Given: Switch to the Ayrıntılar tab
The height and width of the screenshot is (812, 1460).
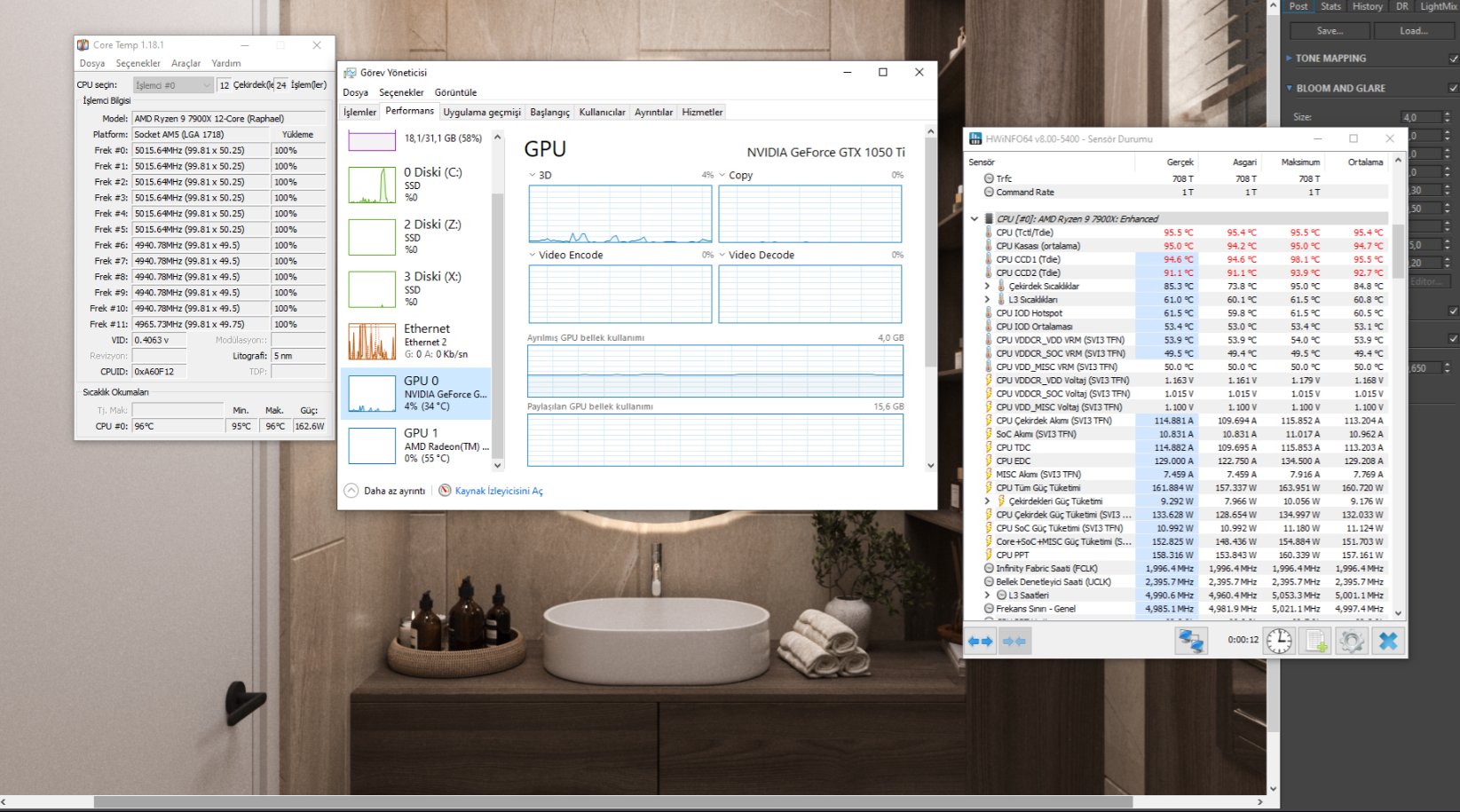Looking at the screenshot, I should (x=653, y=113).
